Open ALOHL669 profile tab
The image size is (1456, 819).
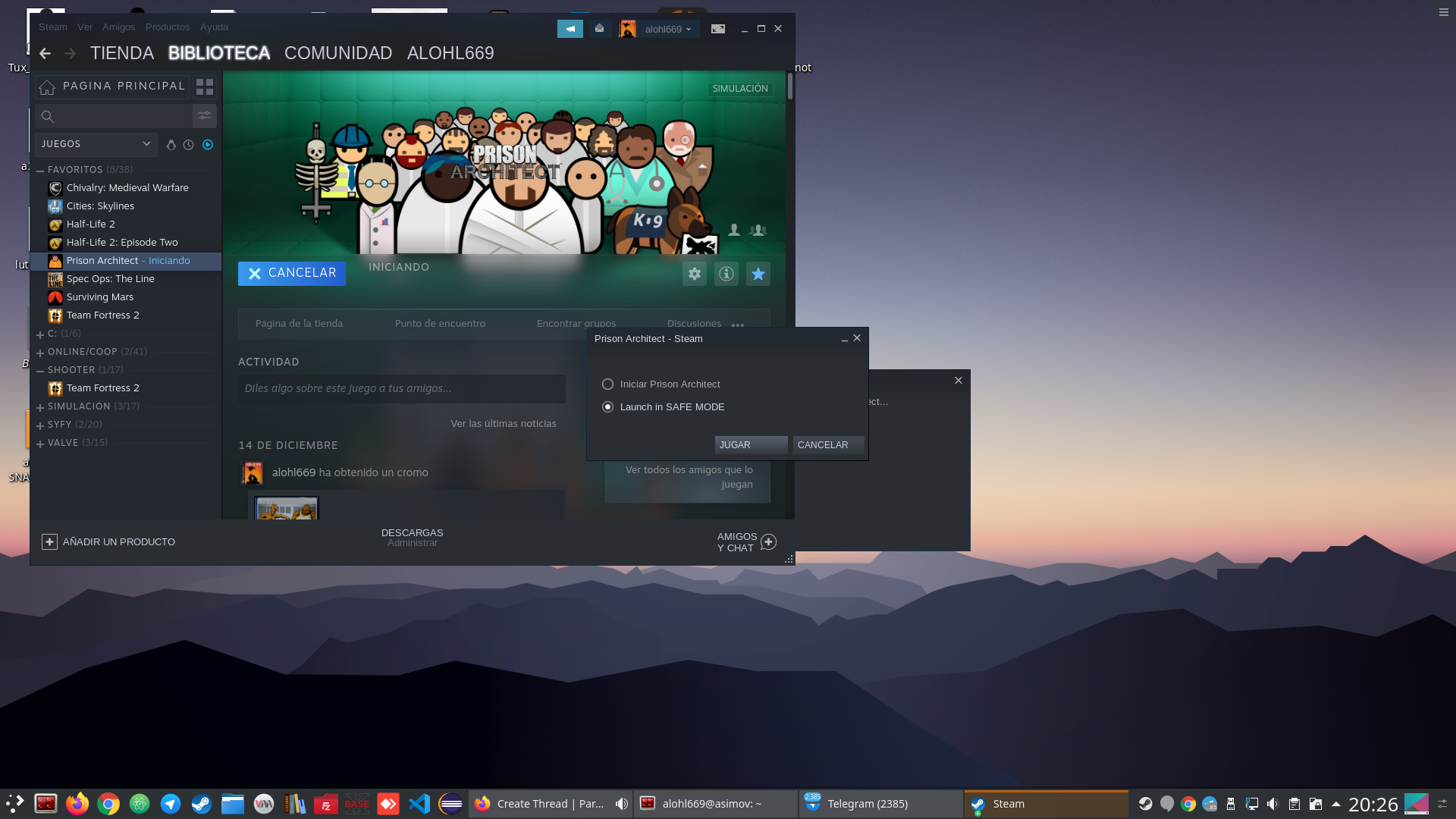click(x=450, y=53)
